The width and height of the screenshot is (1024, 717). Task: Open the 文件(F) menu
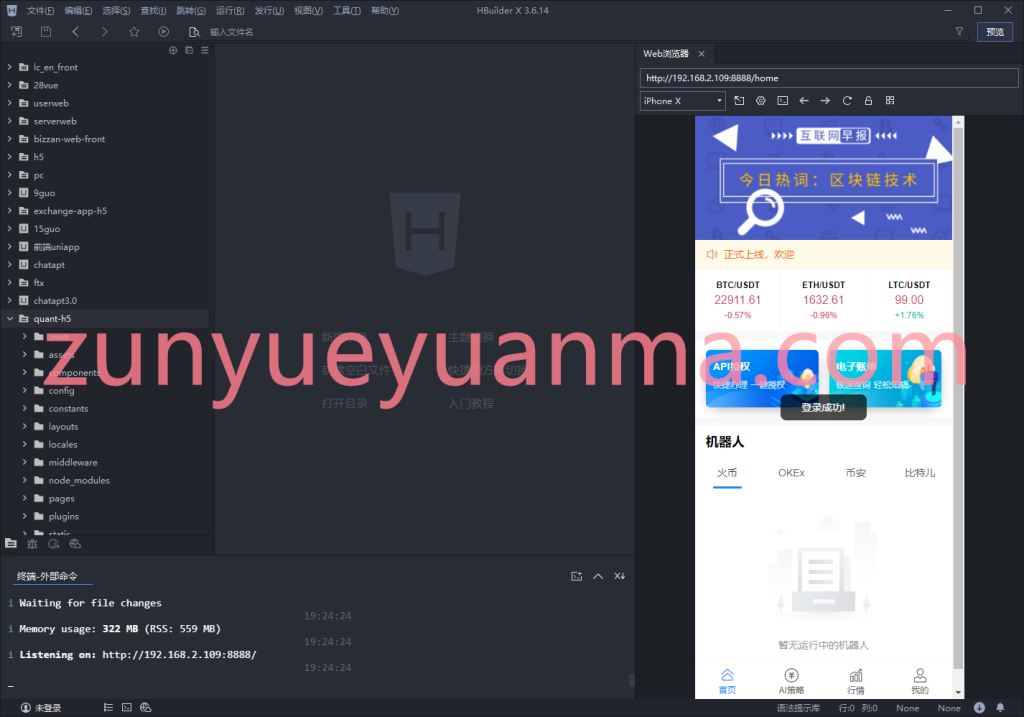40,10
